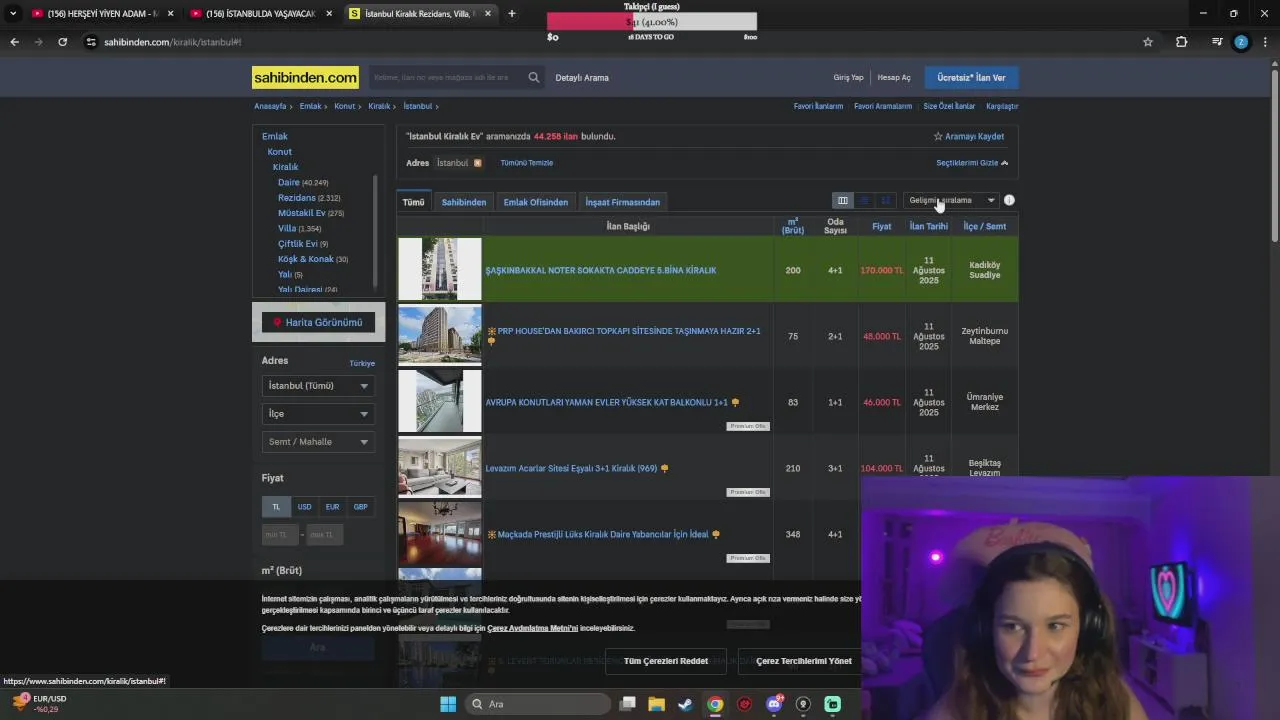The width and height of the screenshot is (1280, 720).
Task: Click the Chrome icon on the taskbar
Action: pyautogui.click(x=715, y=704)
